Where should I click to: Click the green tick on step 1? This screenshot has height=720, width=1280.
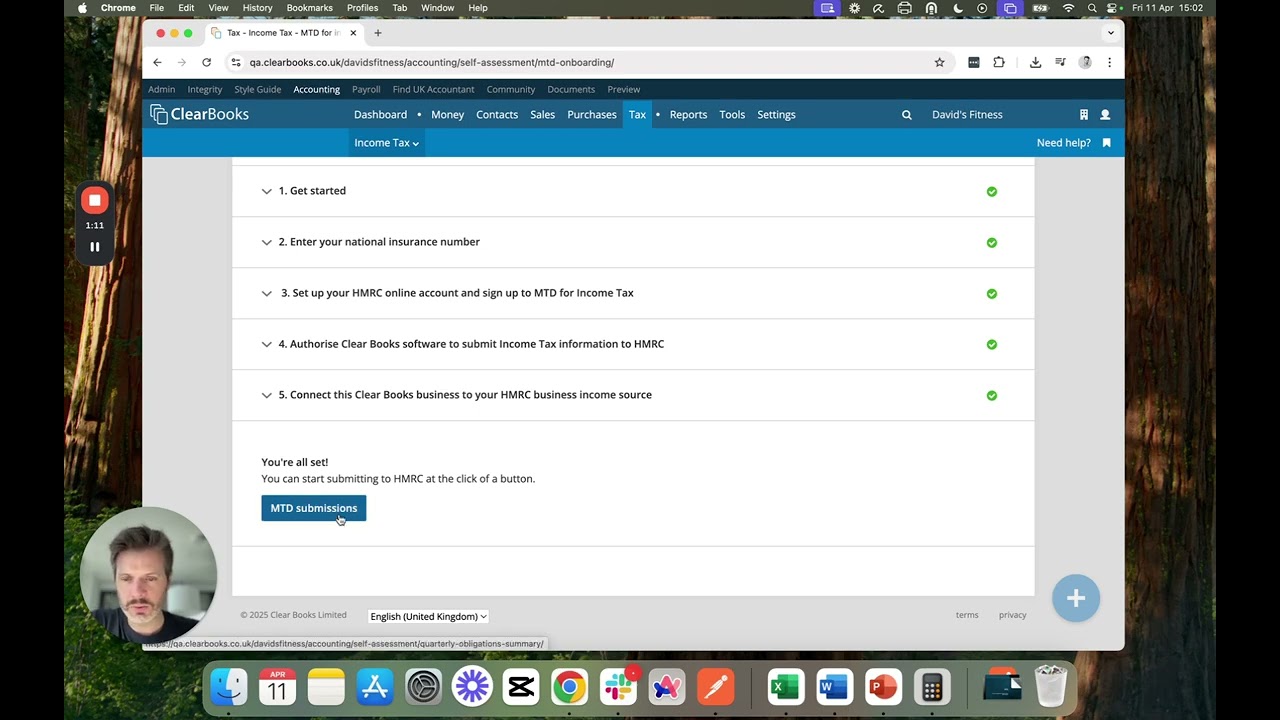(x=992, y=191)
